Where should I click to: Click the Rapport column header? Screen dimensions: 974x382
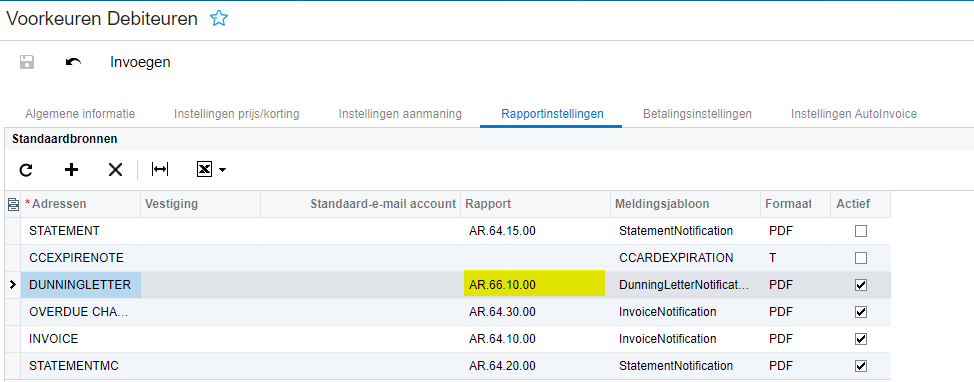click(x=535, y=204)
